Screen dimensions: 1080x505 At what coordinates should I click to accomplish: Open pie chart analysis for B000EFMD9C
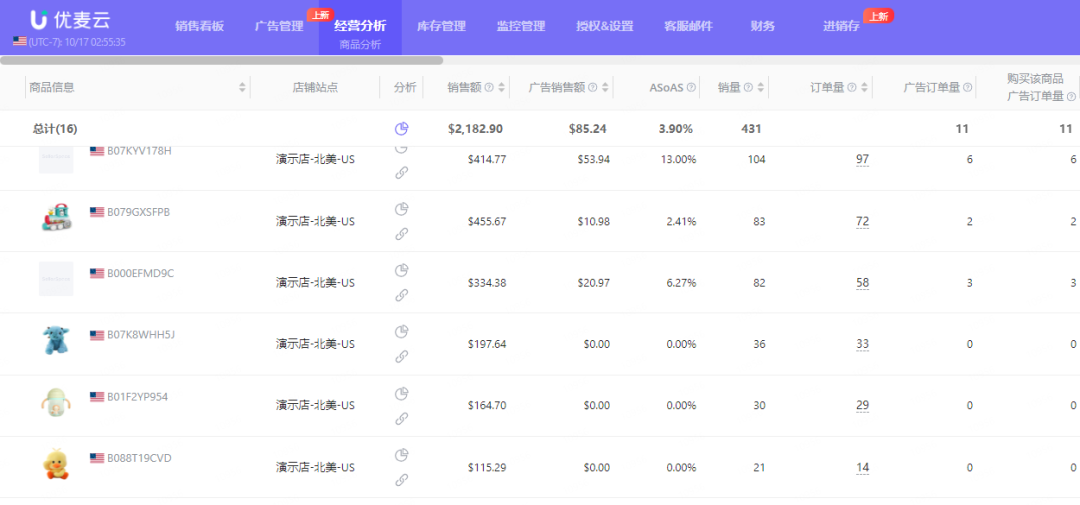coord(402,270)
